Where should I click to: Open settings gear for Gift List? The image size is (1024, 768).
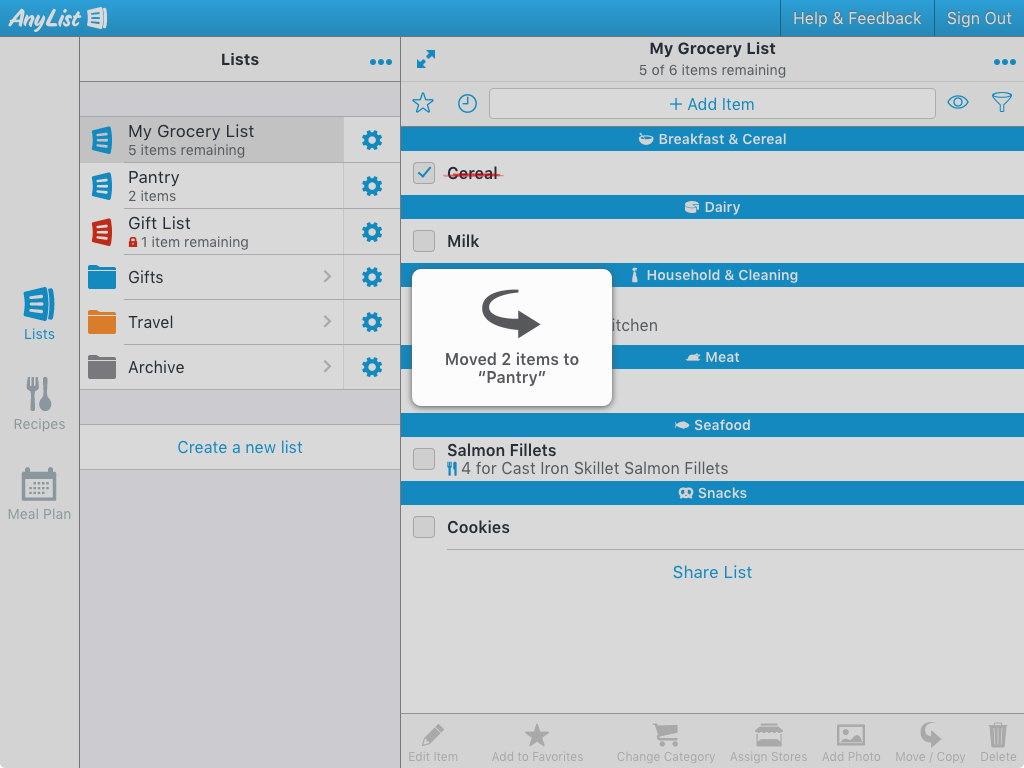coord(372,232)
